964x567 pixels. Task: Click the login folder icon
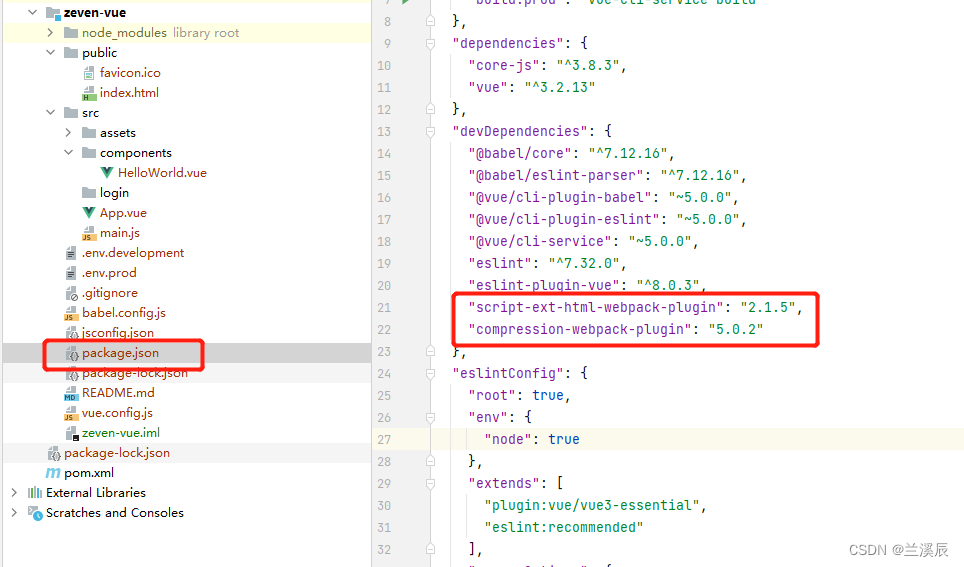[x=89, y=192]
